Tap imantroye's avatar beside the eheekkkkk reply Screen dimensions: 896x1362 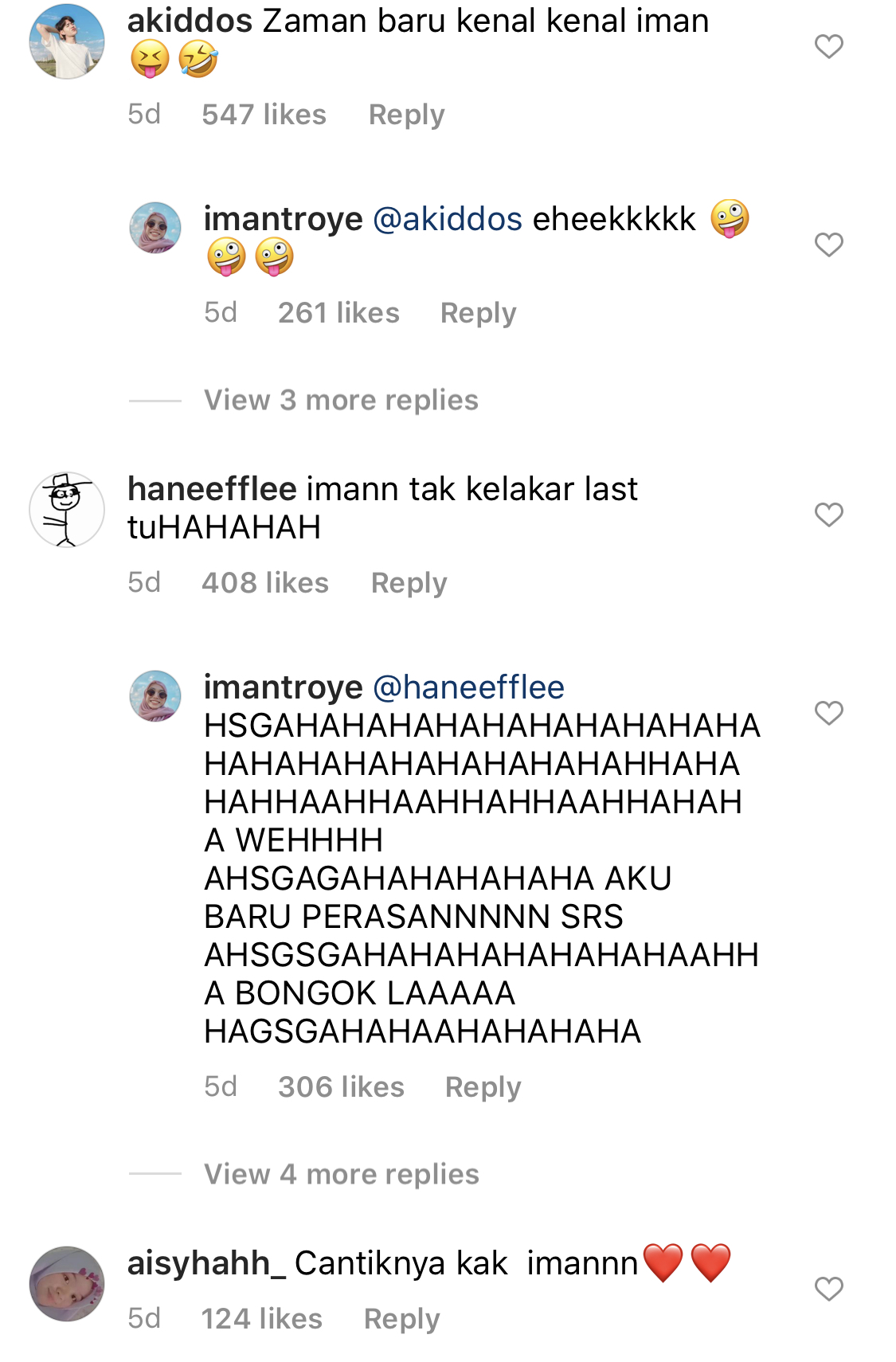[x=155, y=228]
